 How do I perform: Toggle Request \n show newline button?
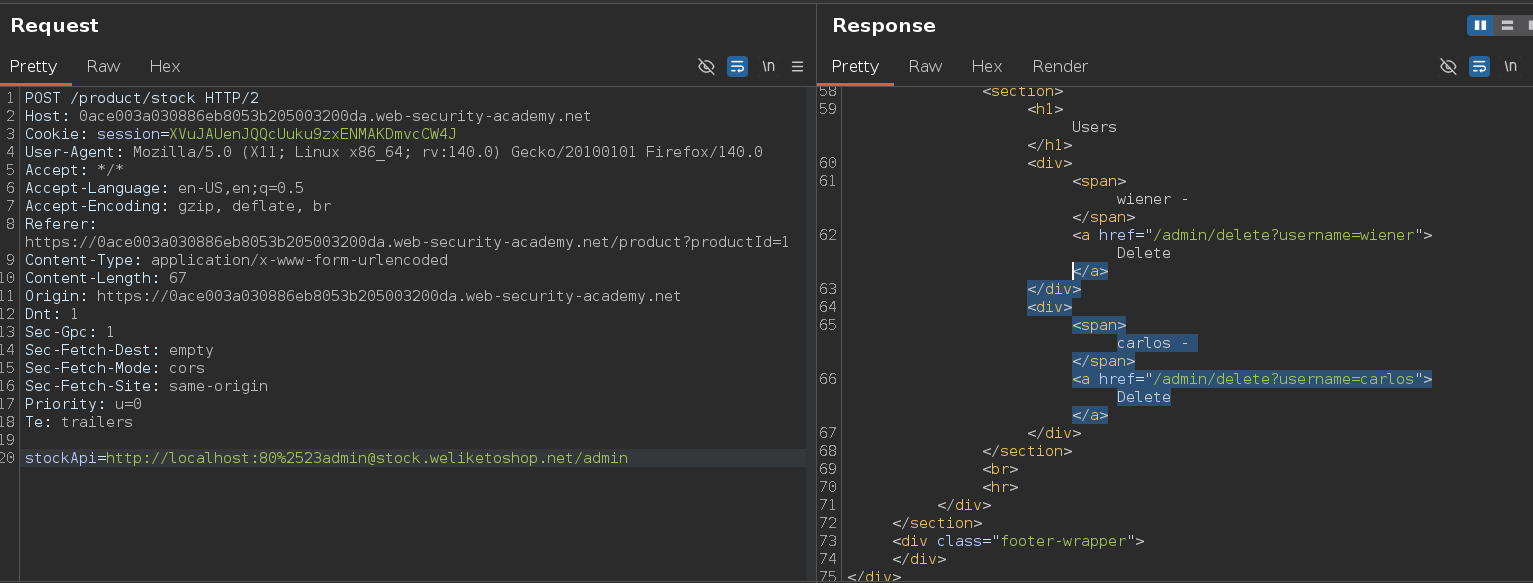(768, 66)
